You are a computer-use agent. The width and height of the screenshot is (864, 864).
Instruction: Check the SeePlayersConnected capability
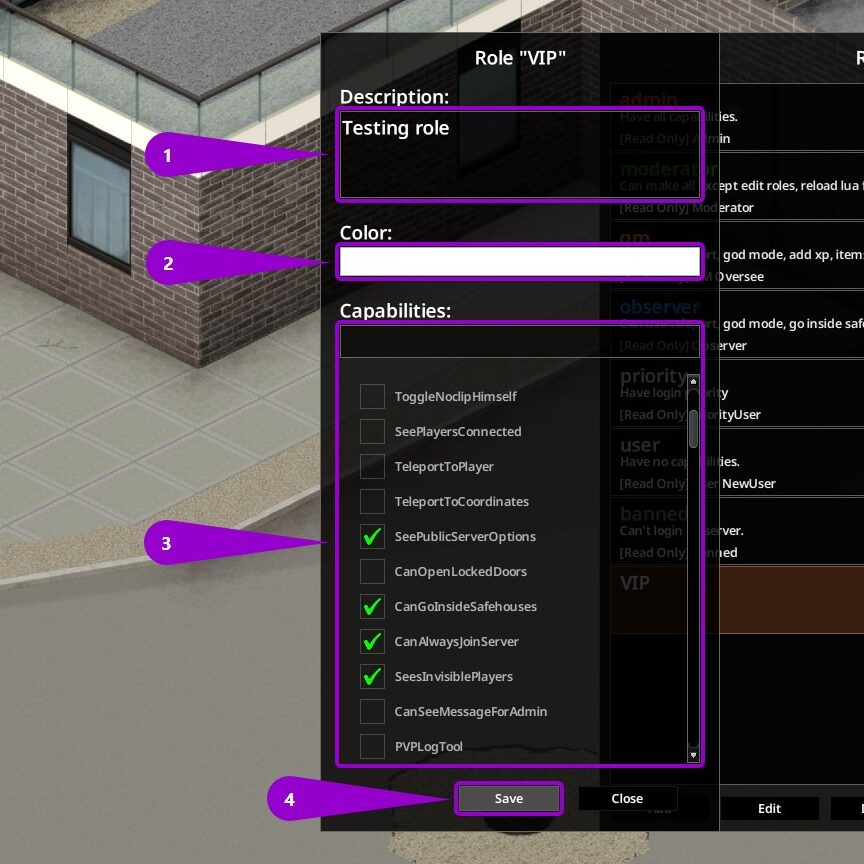pos(372,431)
